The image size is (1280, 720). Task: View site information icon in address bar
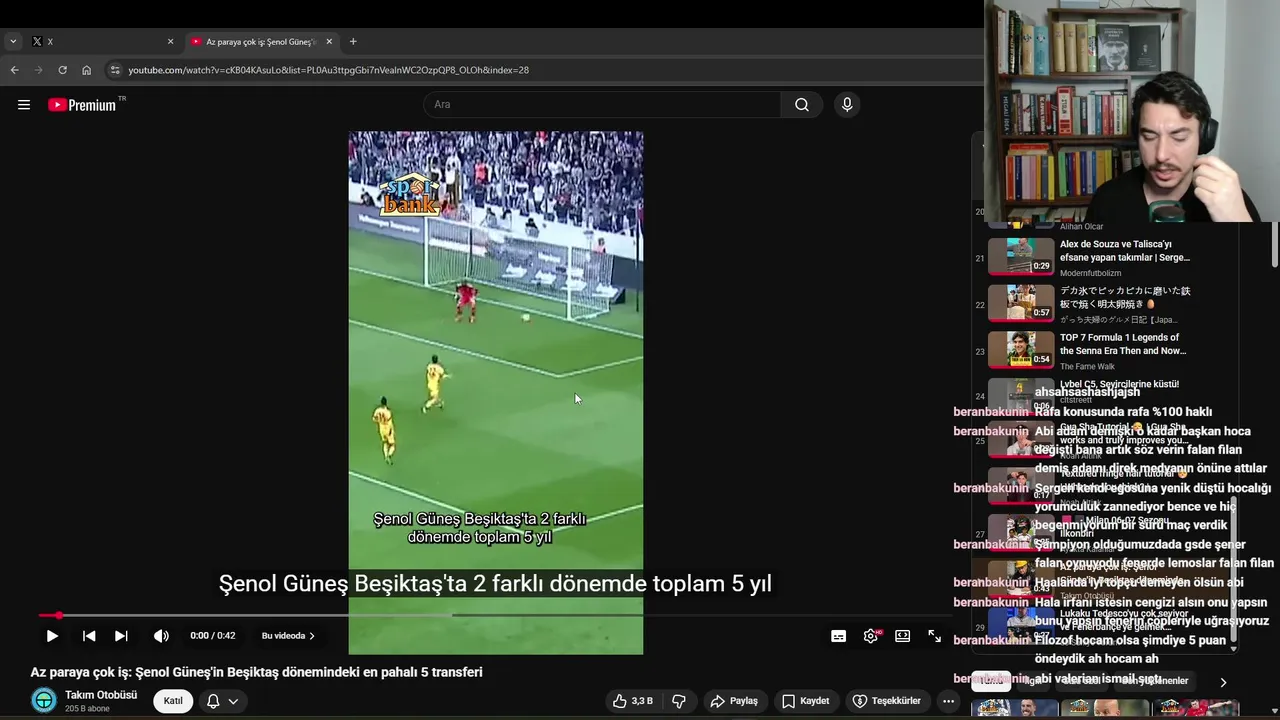[115, 70]
